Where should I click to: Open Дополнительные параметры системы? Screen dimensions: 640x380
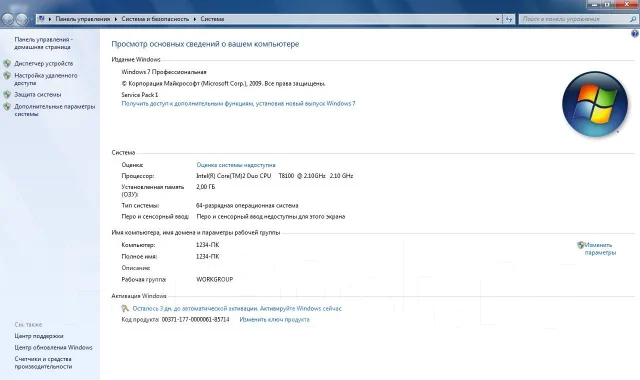click(55, 110)
